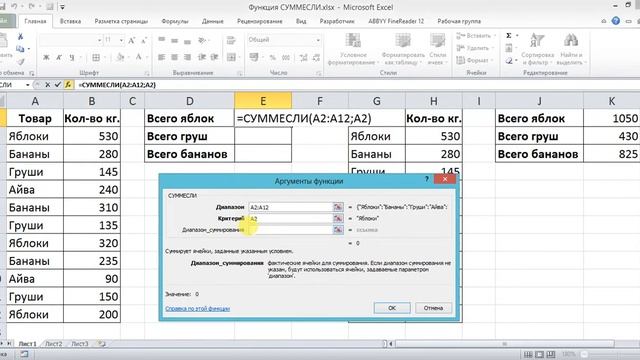Click the Increase decimal icon

(303, 58)
